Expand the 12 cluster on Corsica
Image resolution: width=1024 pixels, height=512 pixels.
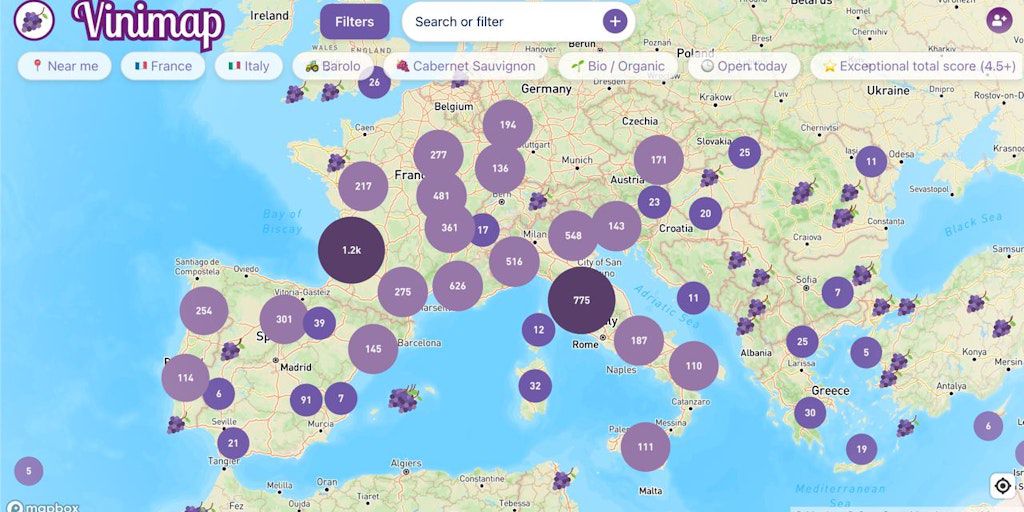click(539, 330)
